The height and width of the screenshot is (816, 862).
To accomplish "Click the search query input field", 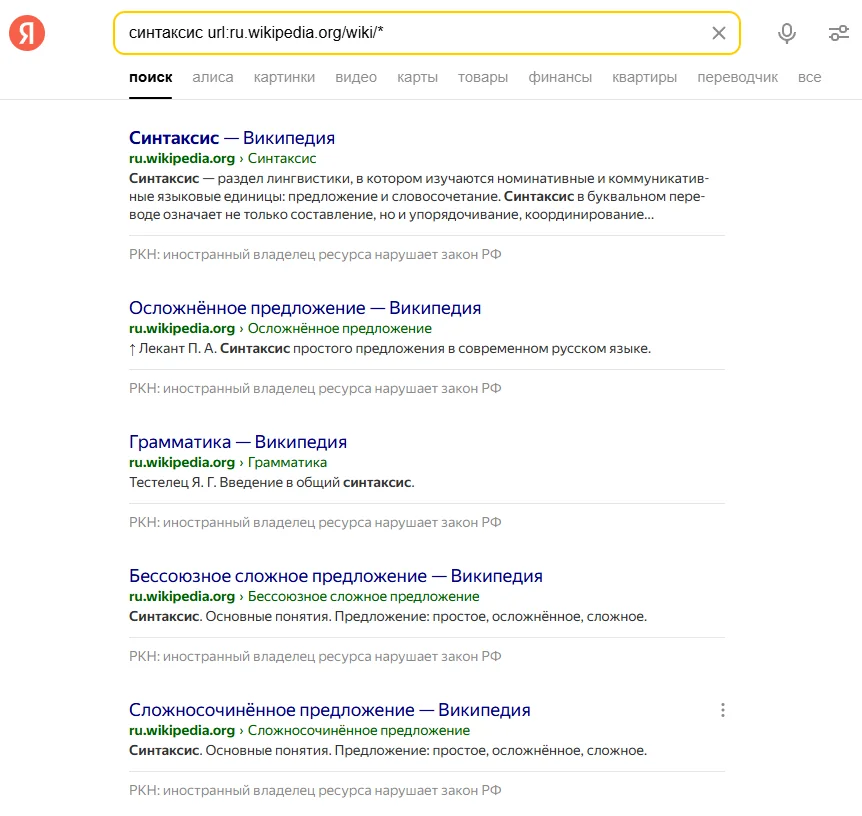I will coord(410,33).
